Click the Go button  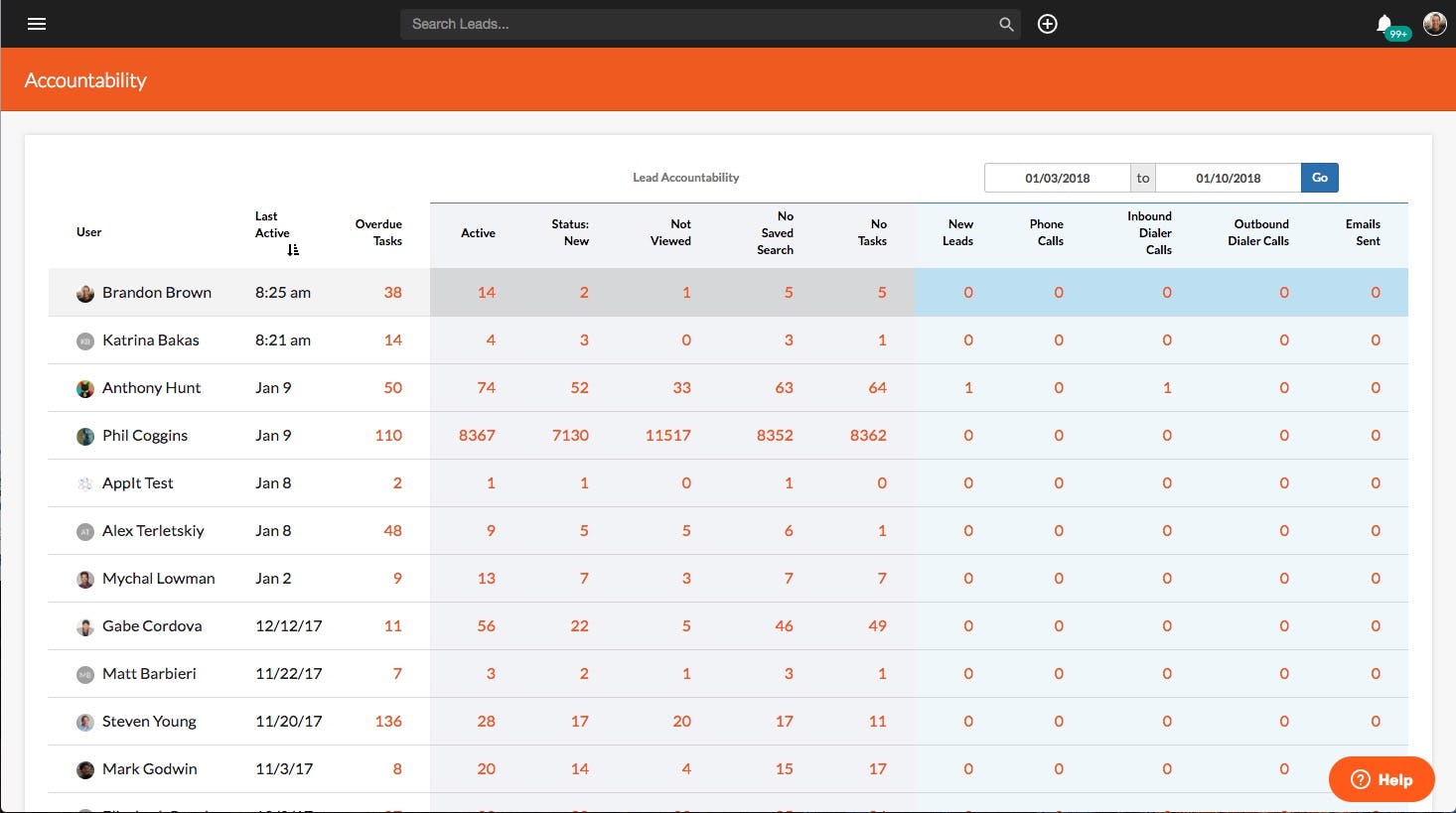1320,178
